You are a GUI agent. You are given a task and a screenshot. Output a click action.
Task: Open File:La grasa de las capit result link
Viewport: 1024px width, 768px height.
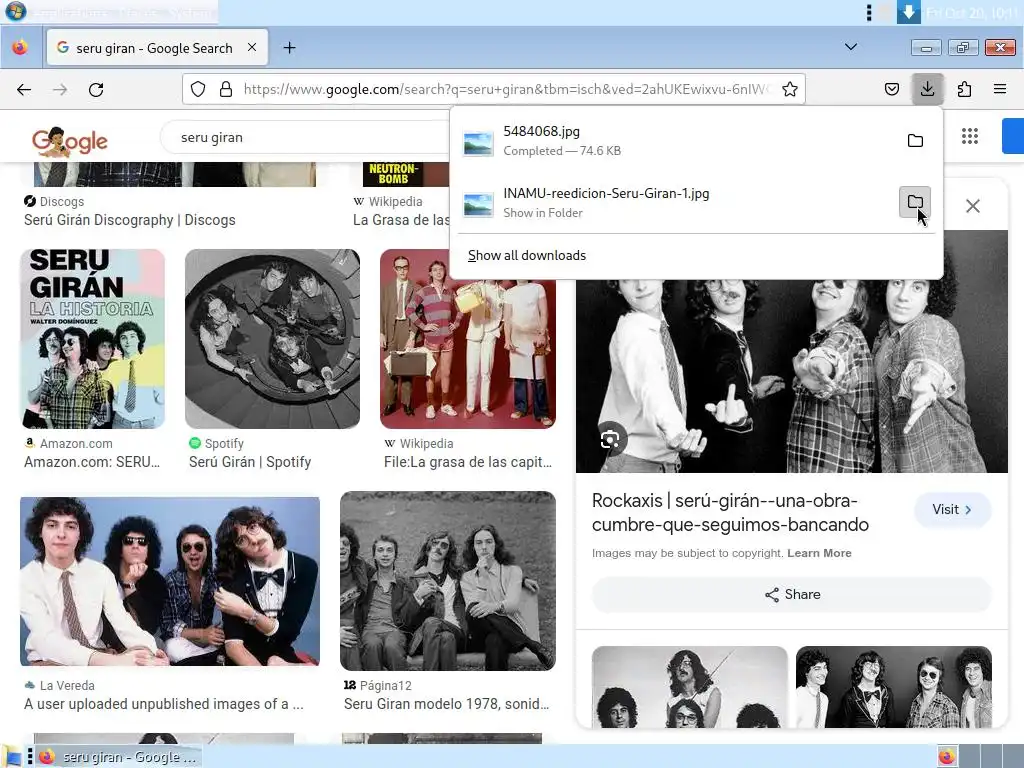468,462
